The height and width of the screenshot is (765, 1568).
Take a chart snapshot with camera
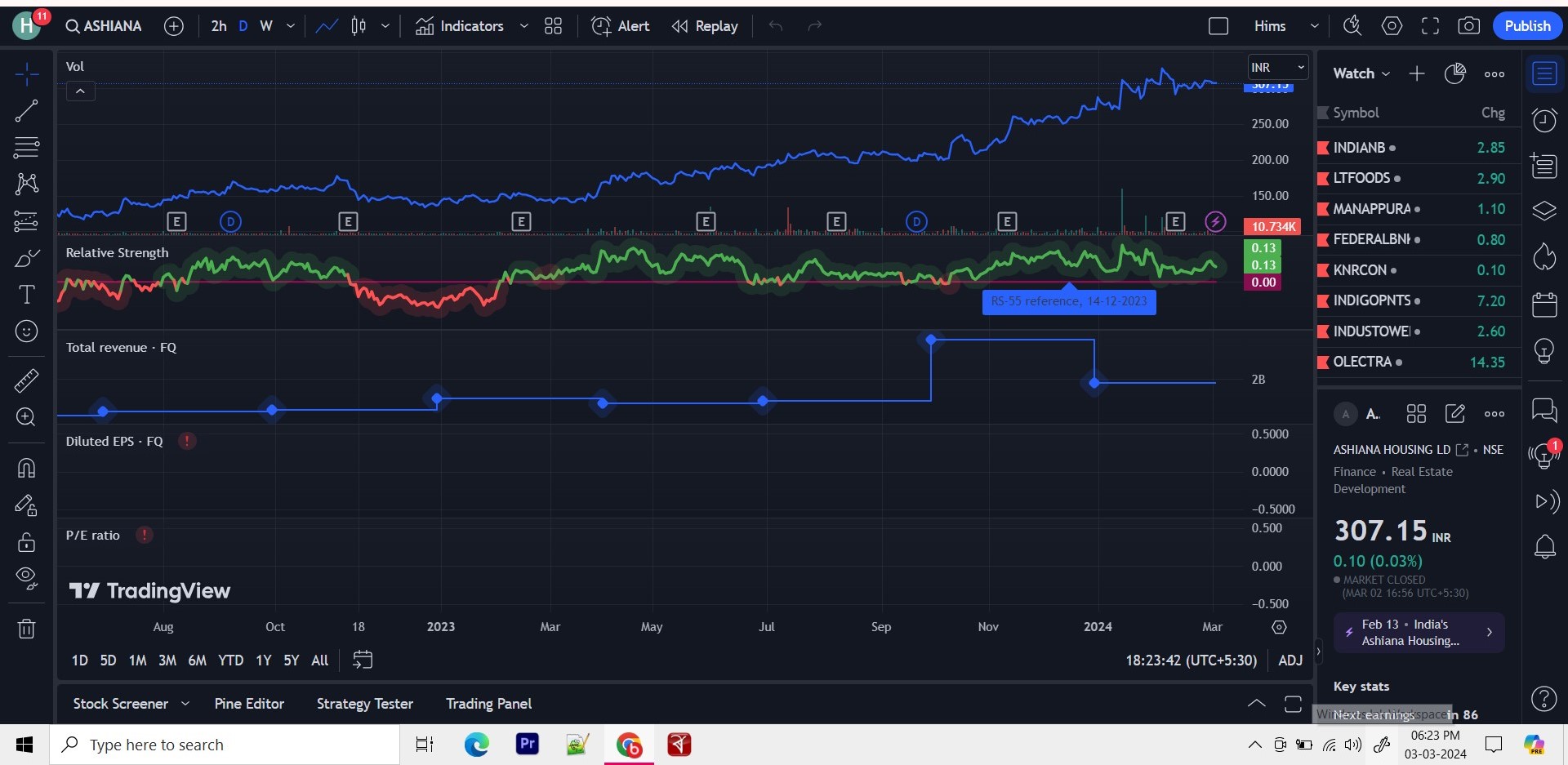coord(1468,26)
